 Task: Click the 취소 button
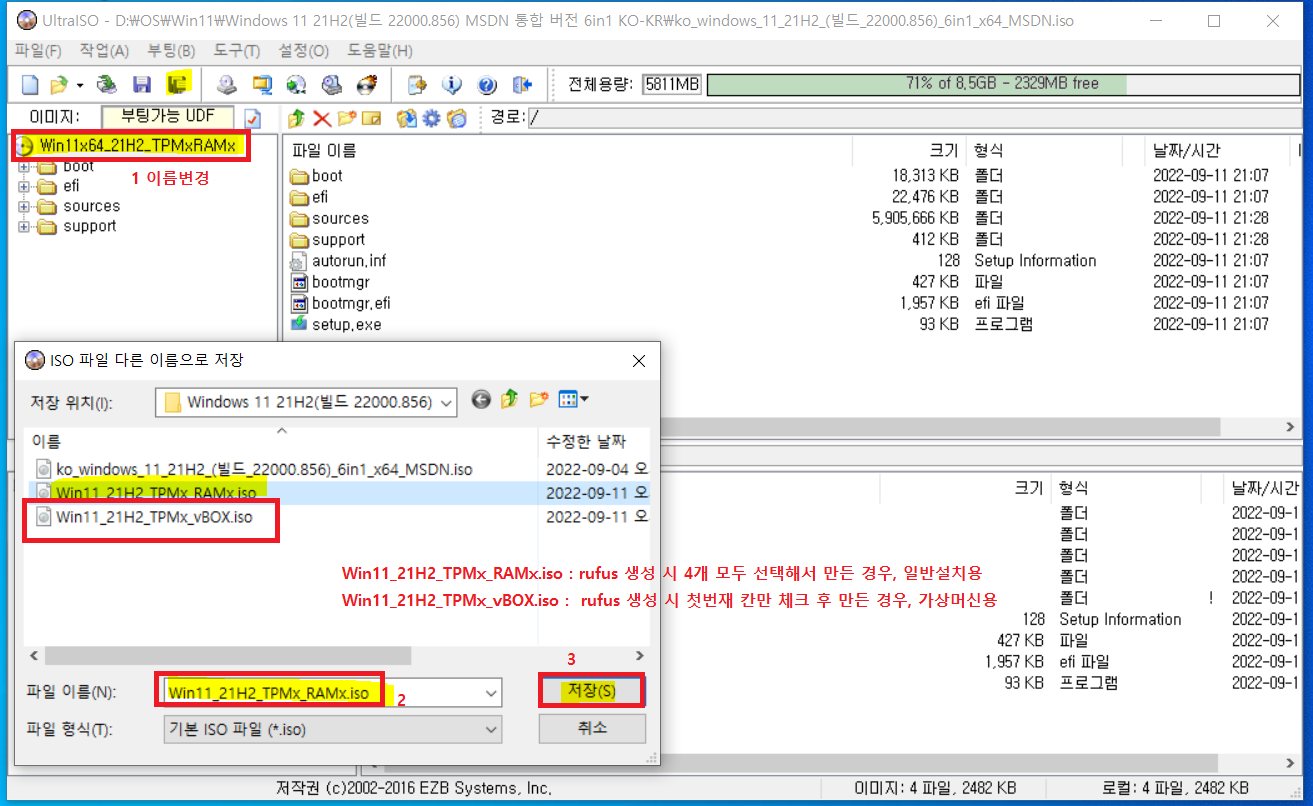(x=592, y=728)
